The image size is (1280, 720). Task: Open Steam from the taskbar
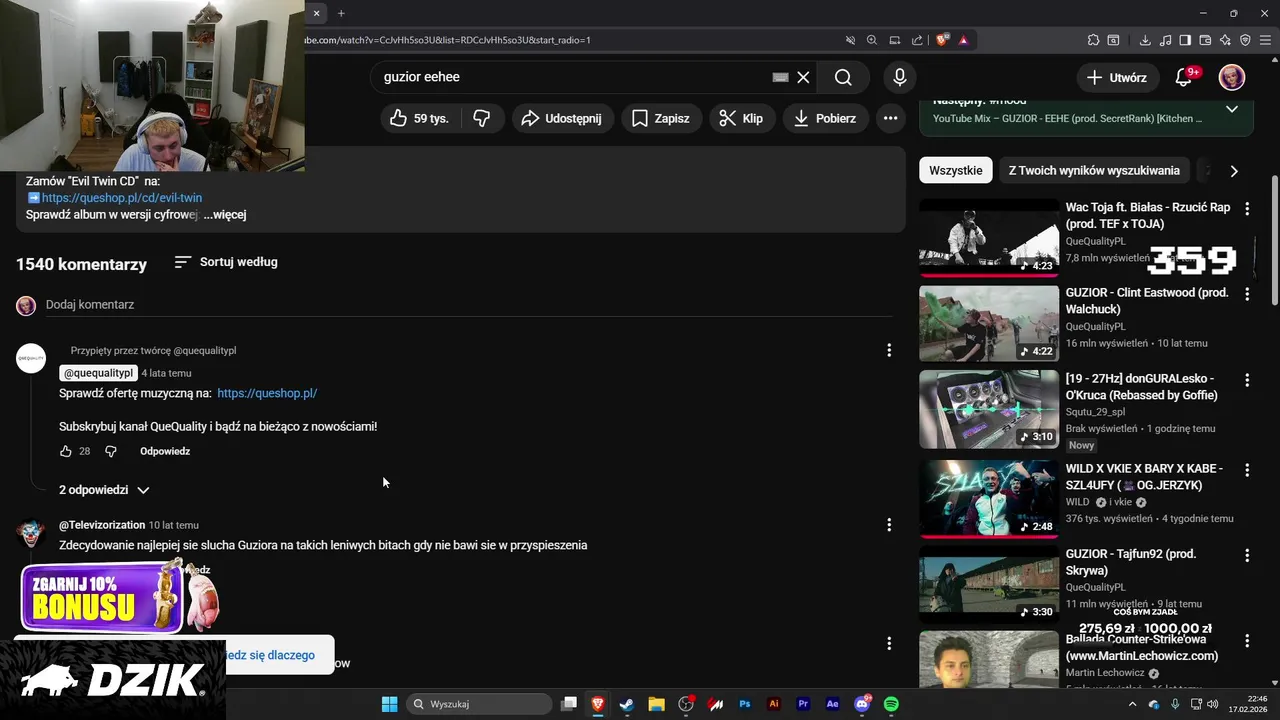[627, 704]
